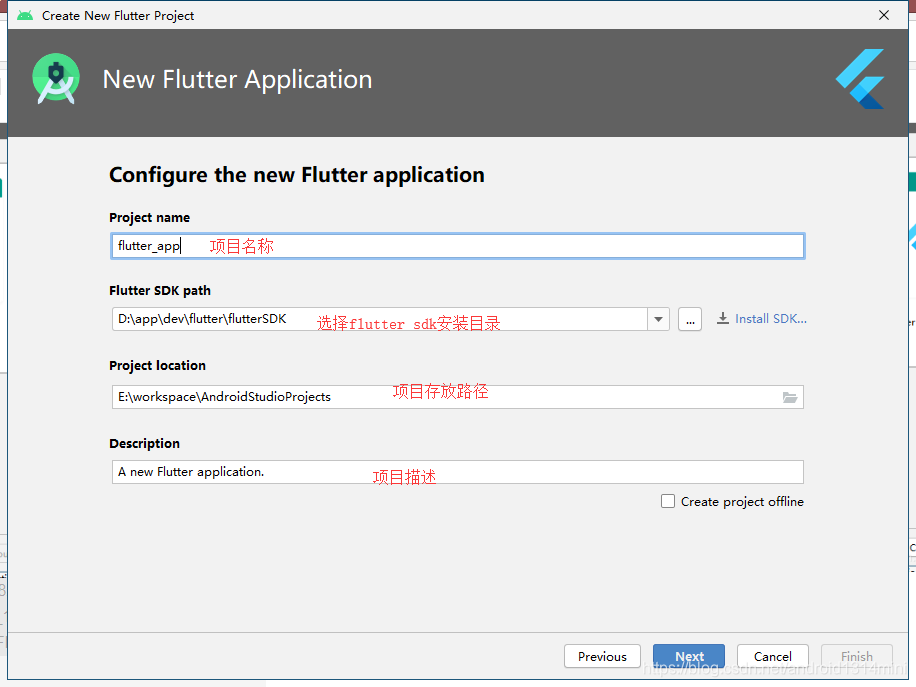Click the browse ellipsis button for SDK path
Screen dimensions: 916x687
click(x=690, y=320)
